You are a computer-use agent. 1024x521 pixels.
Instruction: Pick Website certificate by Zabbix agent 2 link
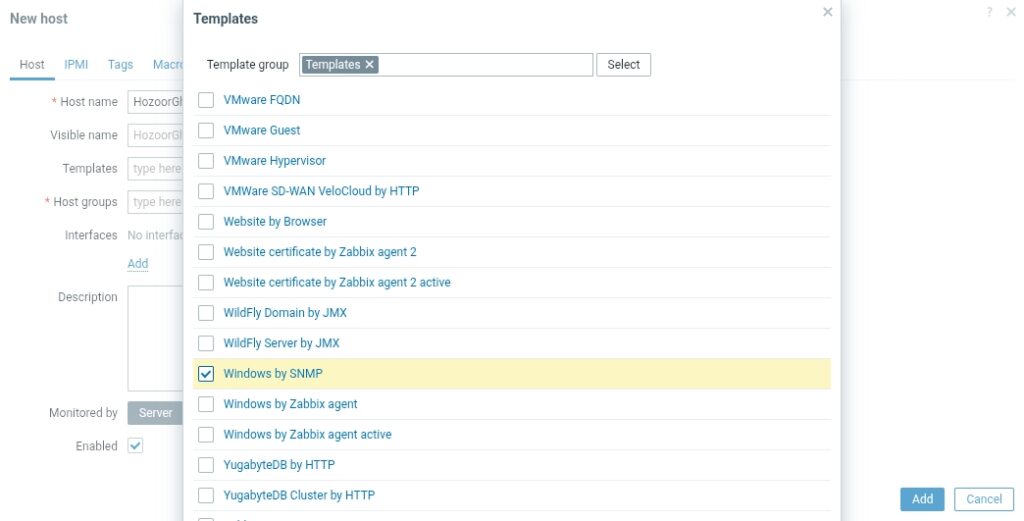(320, 252)
